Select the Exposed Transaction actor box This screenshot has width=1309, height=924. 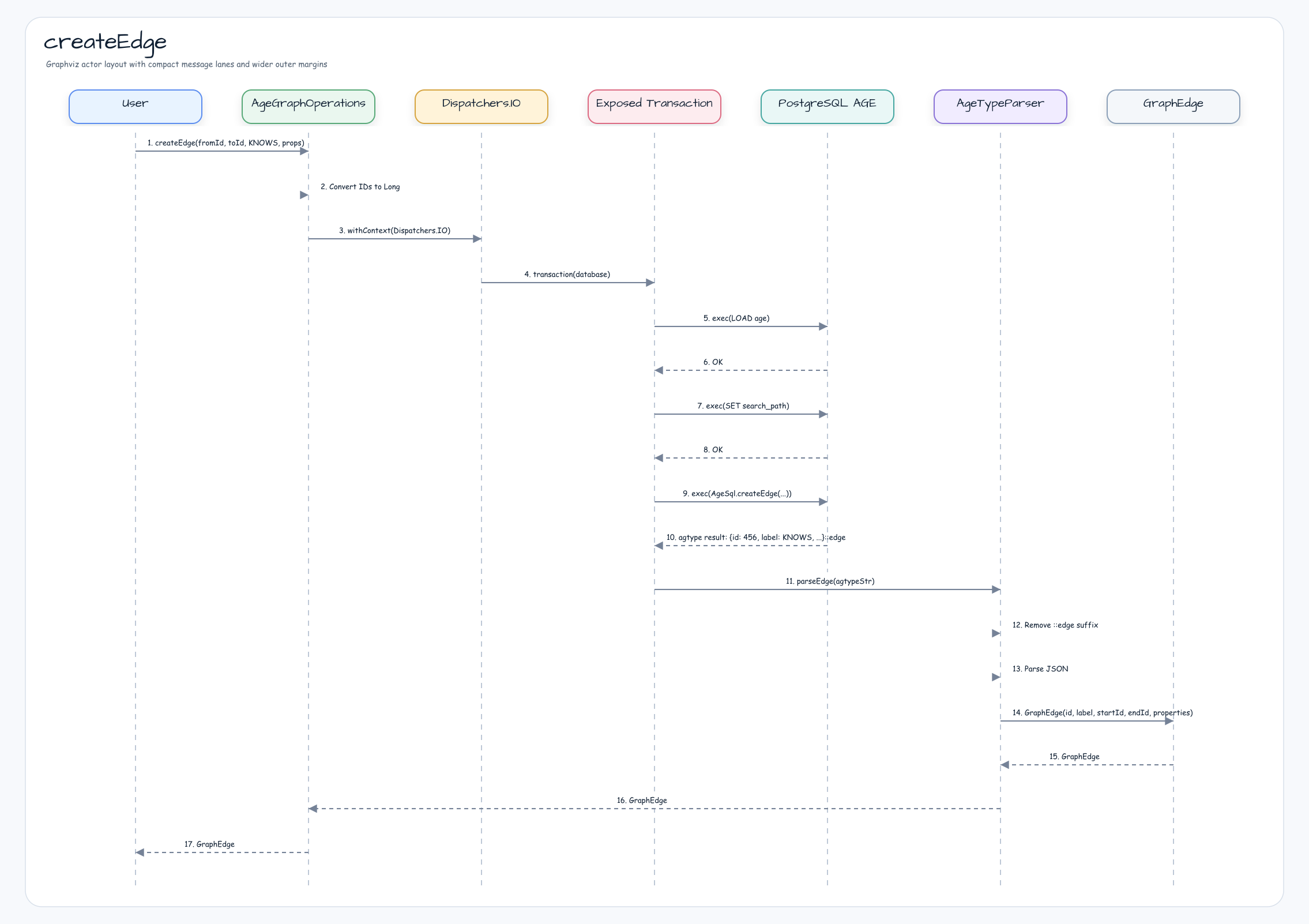[x=654, y=107]
